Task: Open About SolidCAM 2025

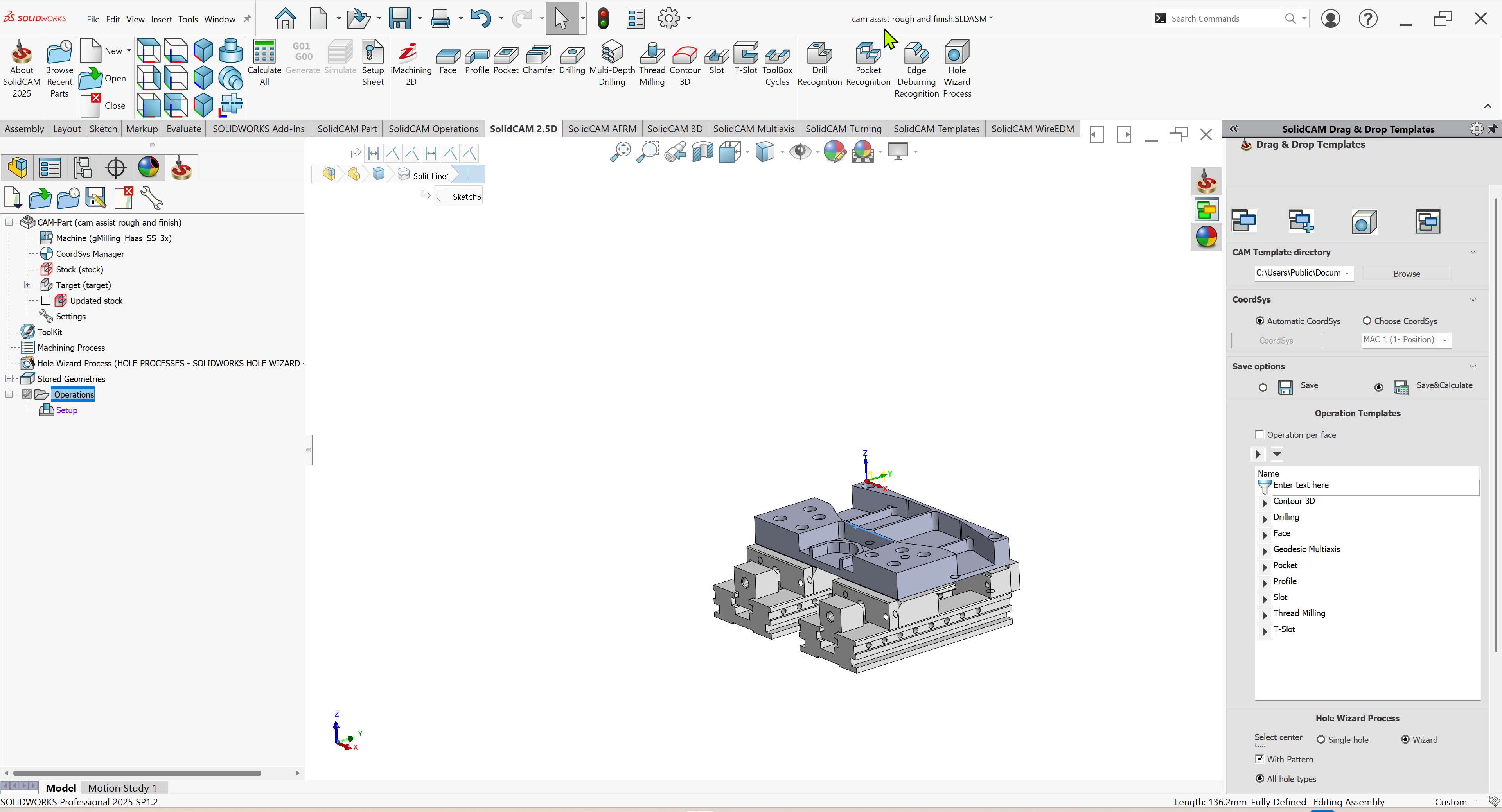Action: coord(22,68)
